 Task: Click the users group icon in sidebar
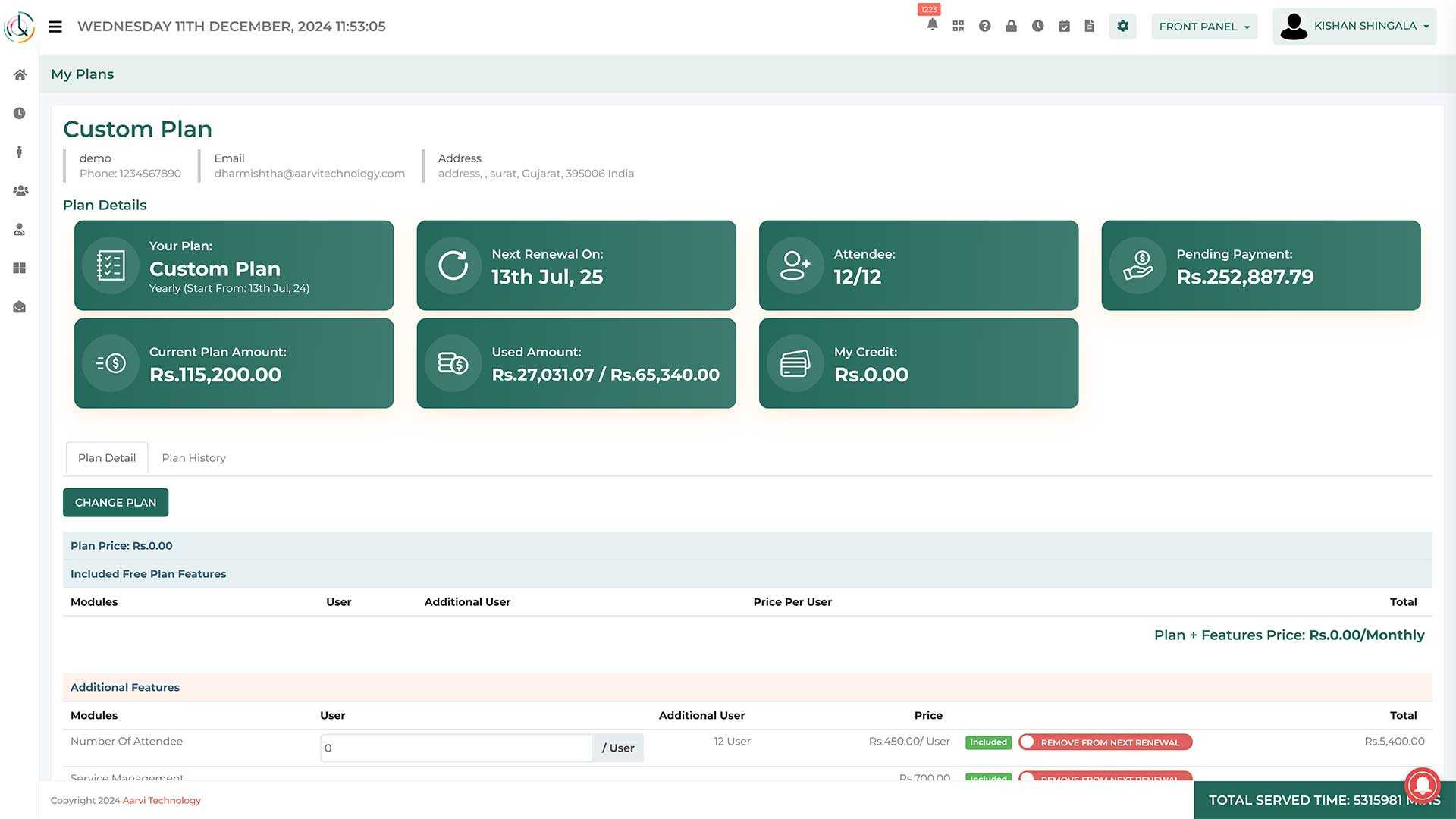click(20, 191)
